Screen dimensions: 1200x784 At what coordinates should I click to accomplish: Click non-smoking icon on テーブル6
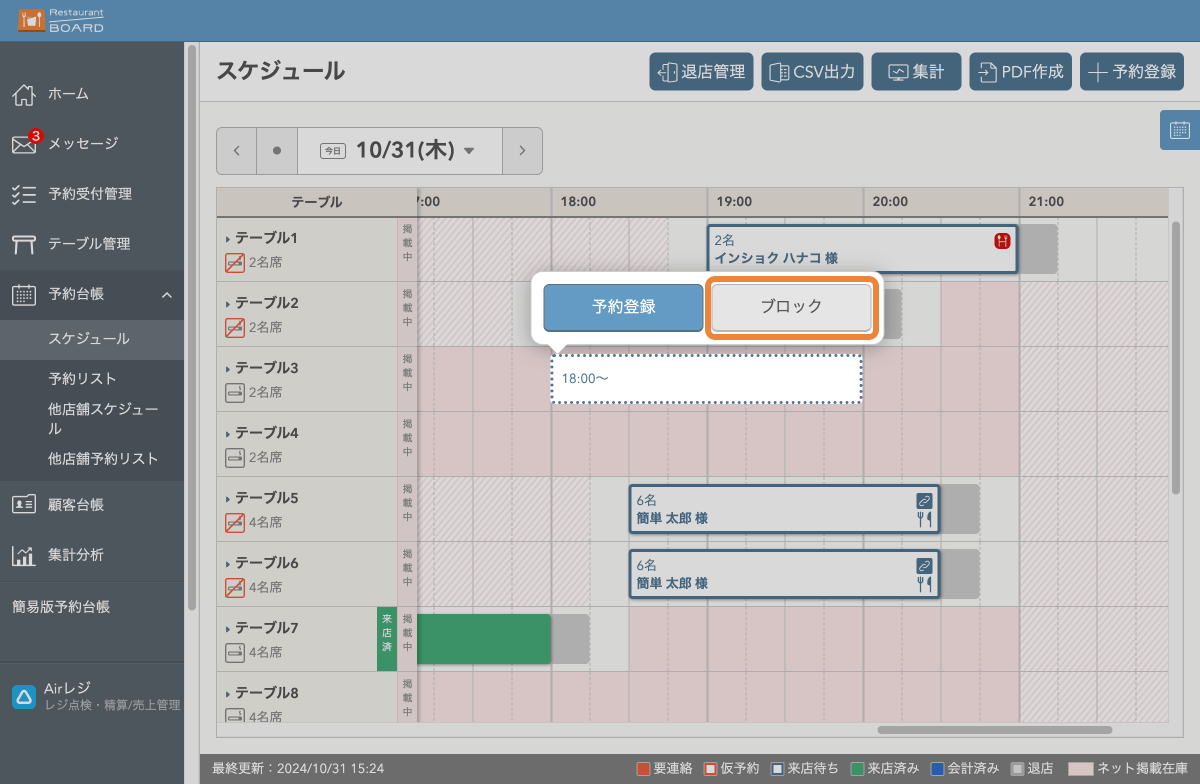click(235, 587)
